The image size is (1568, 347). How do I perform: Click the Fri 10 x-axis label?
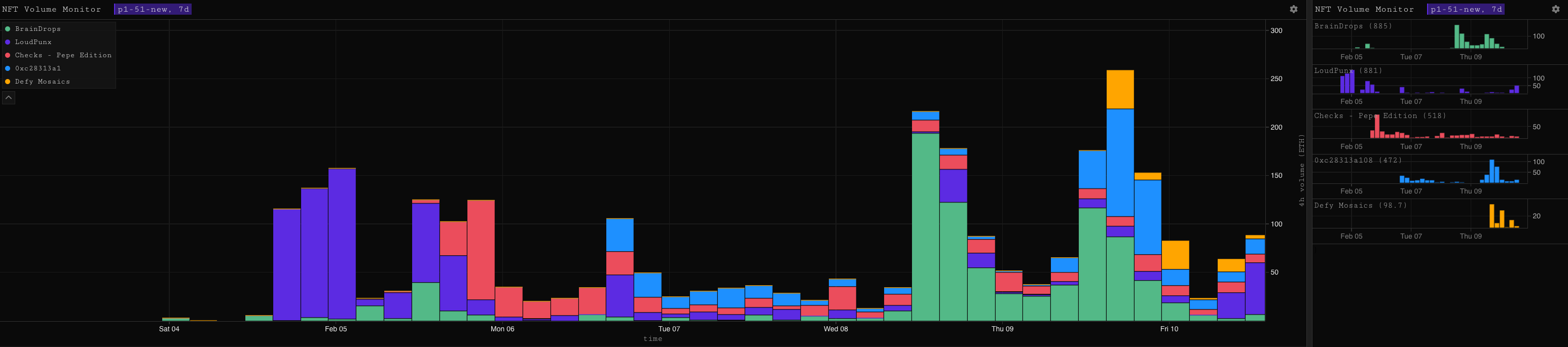(1169, 329)
